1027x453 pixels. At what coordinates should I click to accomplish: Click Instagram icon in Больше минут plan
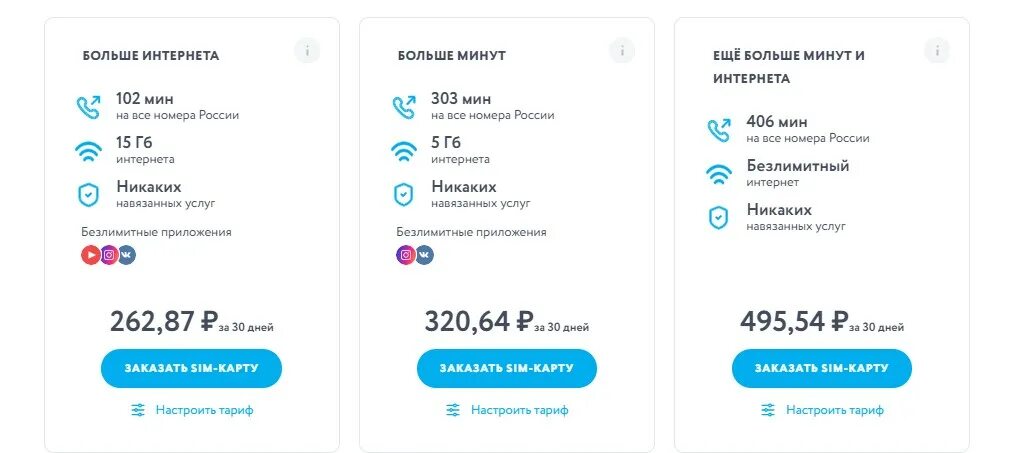[x=406, y=255]
